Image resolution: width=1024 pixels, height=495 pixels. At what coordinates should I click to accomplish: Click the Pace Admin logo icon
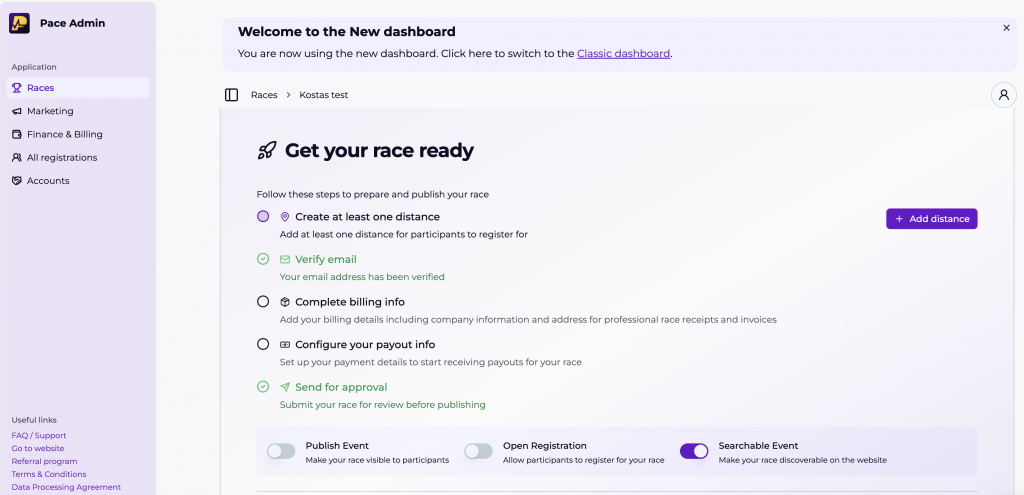click(x=20, y=23)
